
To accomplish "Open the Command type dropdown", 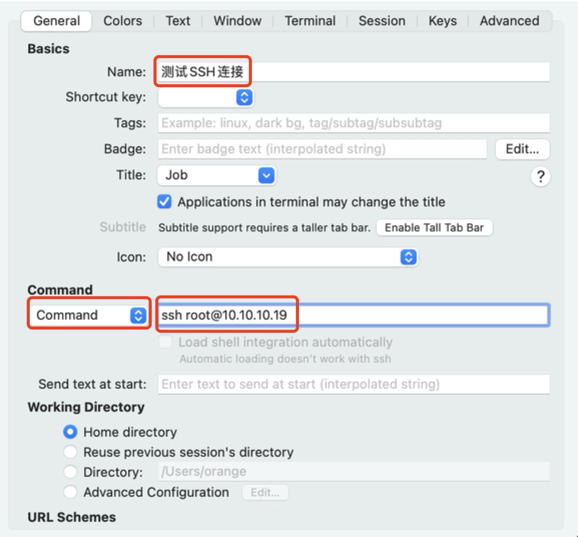I will pyautogui.click(x=89, y=315).
